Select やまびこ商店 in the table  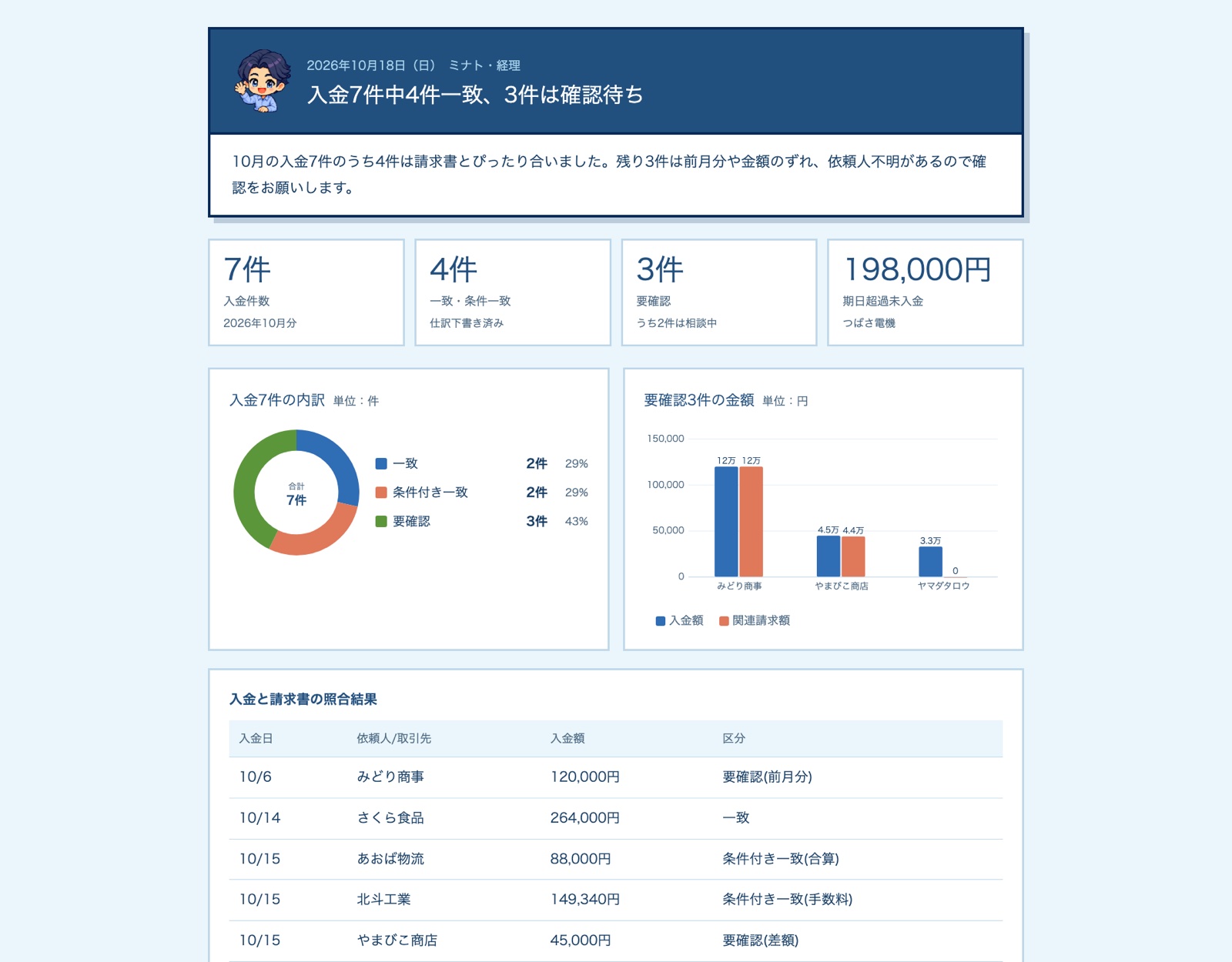[397, 940]
